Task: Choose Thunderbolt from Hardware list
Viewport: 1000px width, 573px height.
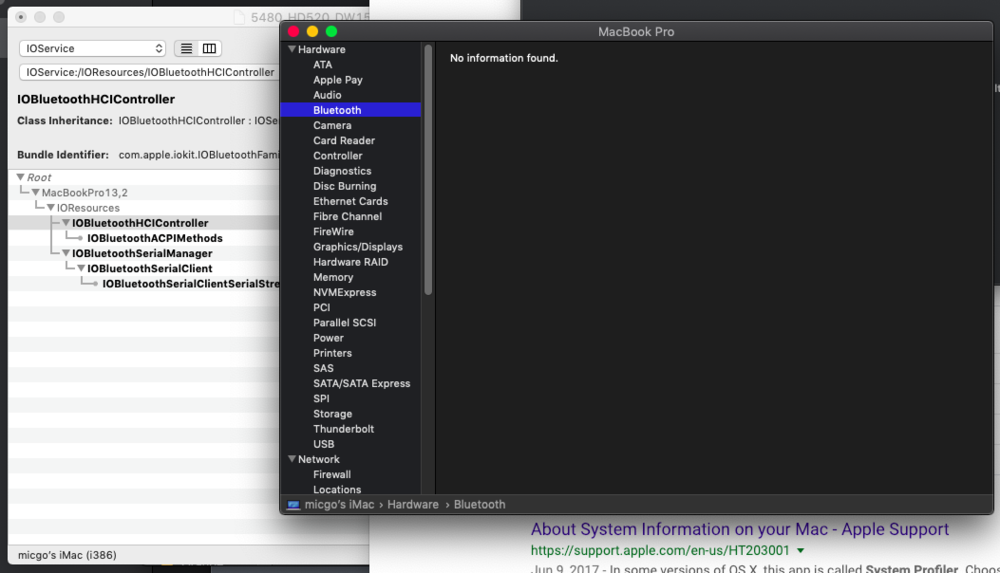Action: pyautogui.click(x=343, y=429)
